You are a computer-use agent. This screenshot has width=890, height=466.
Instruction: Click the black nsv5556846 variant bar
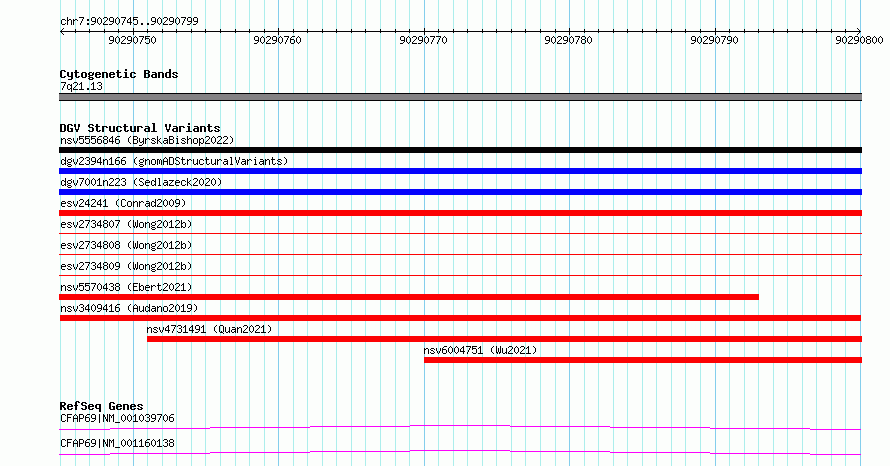coord(460,150)
